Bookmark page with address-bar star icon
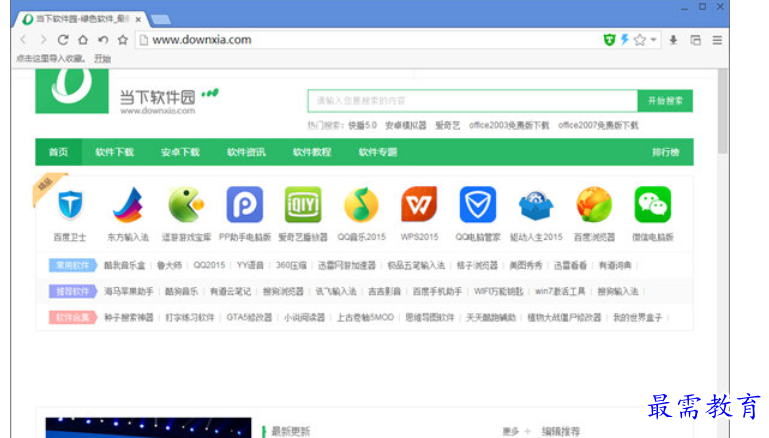The height and width of the screenshot is (438, 769). click(x=640, y=40)
